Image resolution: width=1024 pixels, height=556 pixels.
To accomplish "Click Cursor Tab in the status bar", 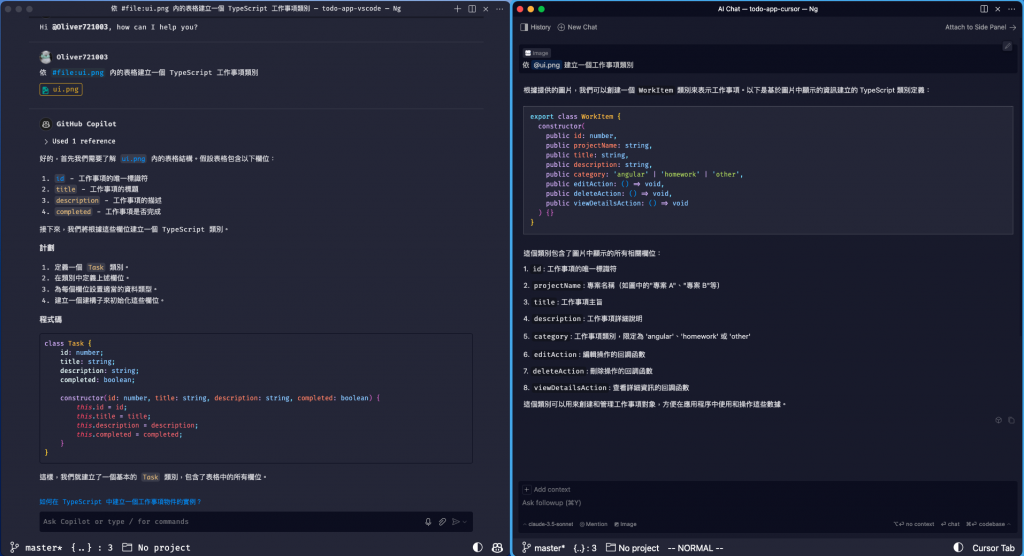I will 993,548.
